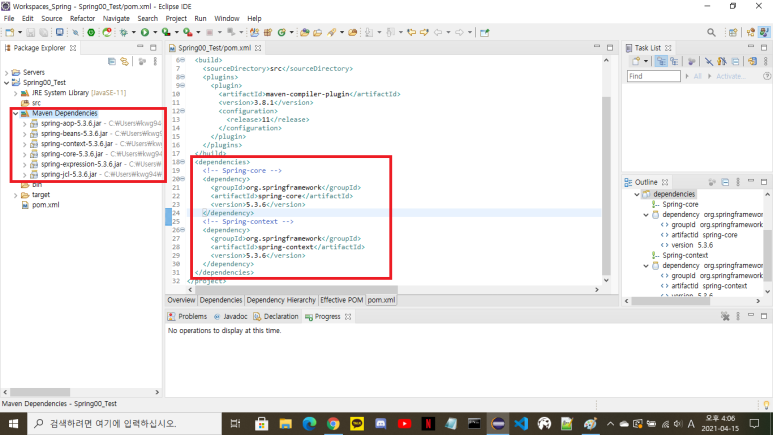Toggle fold marker at line 18 dependencies
Viewport: 773px width, 435px height.
tap(182, 162)
